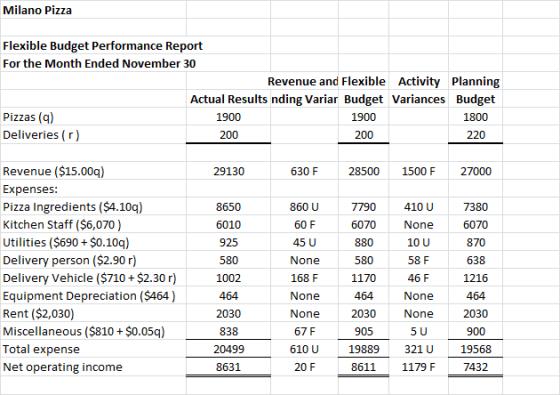Click planning budget miscellaneous 900
The image size is (560, 395).
click(476, 332)
